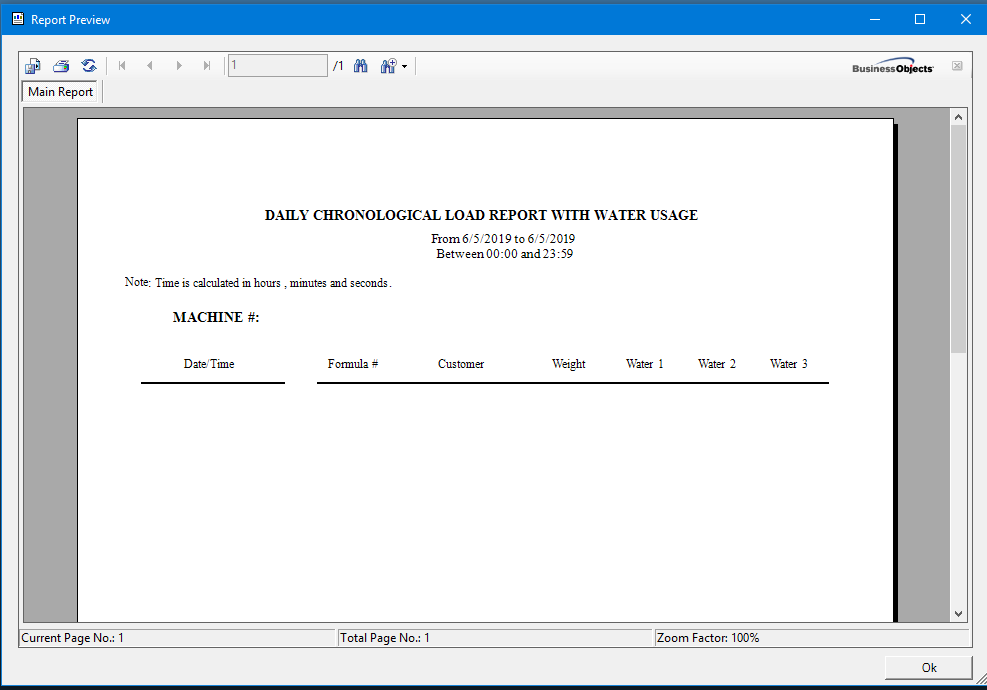Maximize the Report Preview window
The image size is (987, 690).
click(920, 19)
